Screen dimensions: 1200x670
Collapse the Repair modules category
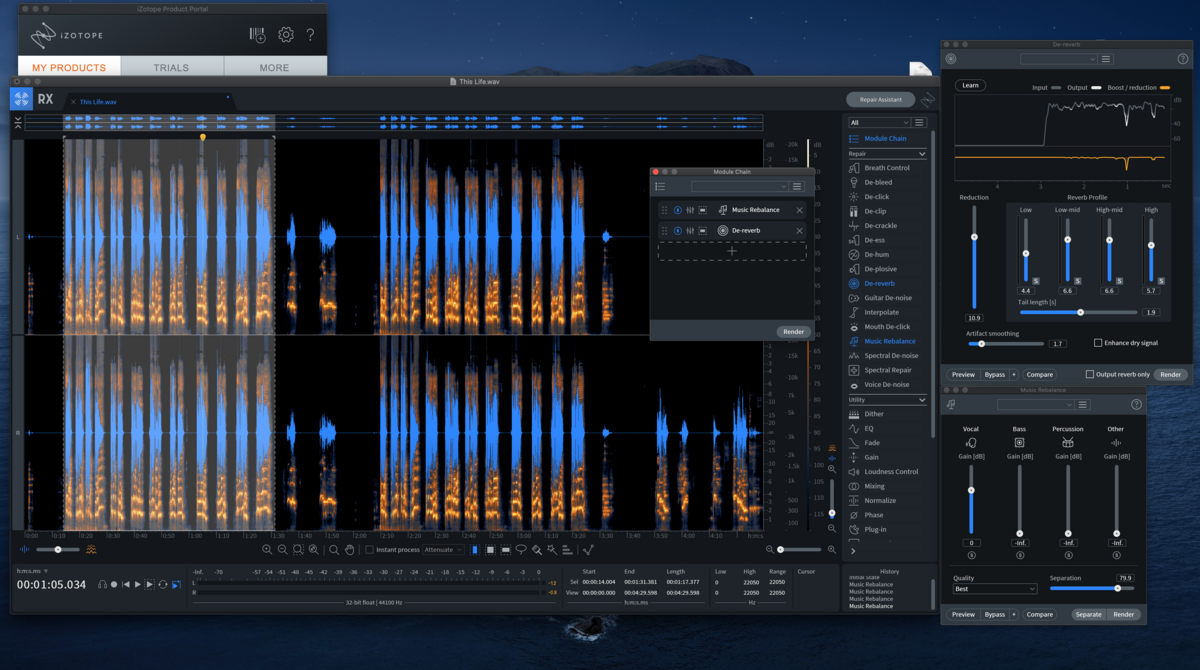(x=922, y=154)
